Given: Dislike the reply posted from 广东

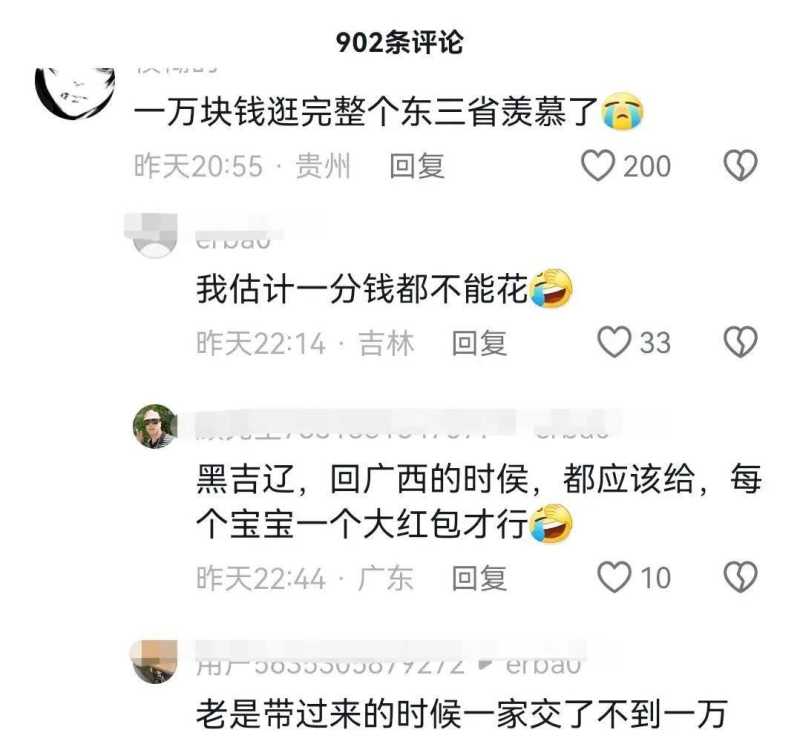Looking at the screenshot, I should tap(740, 577).
